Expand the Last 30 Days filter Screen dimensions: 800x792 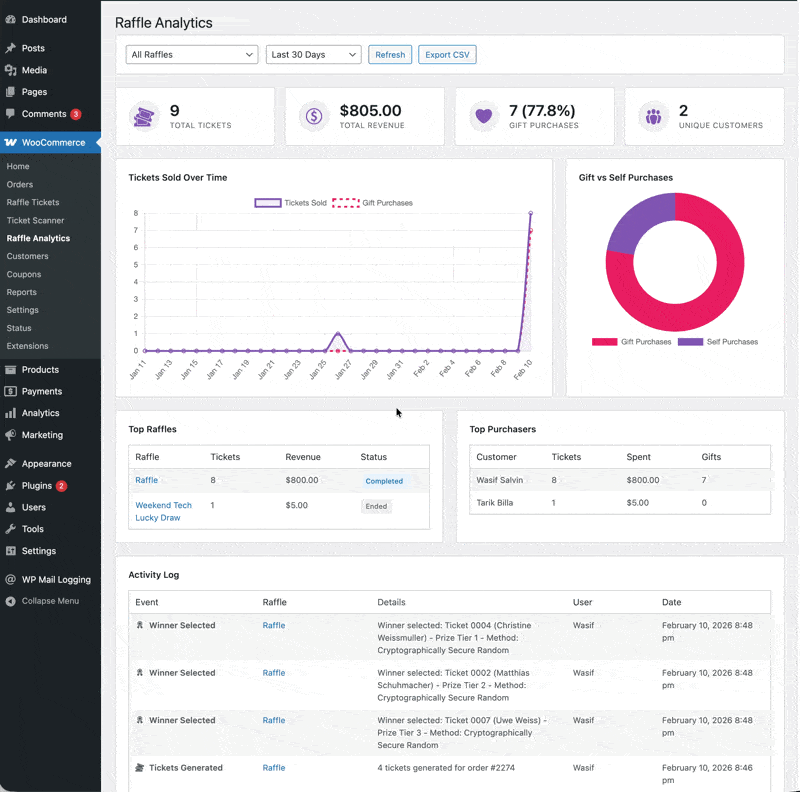(313, 55)
